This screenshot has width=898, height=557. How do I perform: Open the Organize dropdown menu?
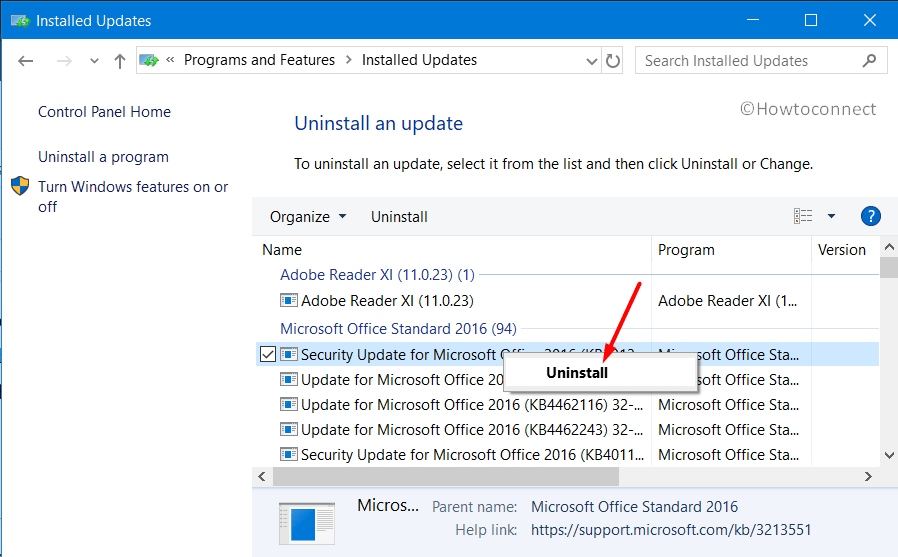click(x=308, y=217)
